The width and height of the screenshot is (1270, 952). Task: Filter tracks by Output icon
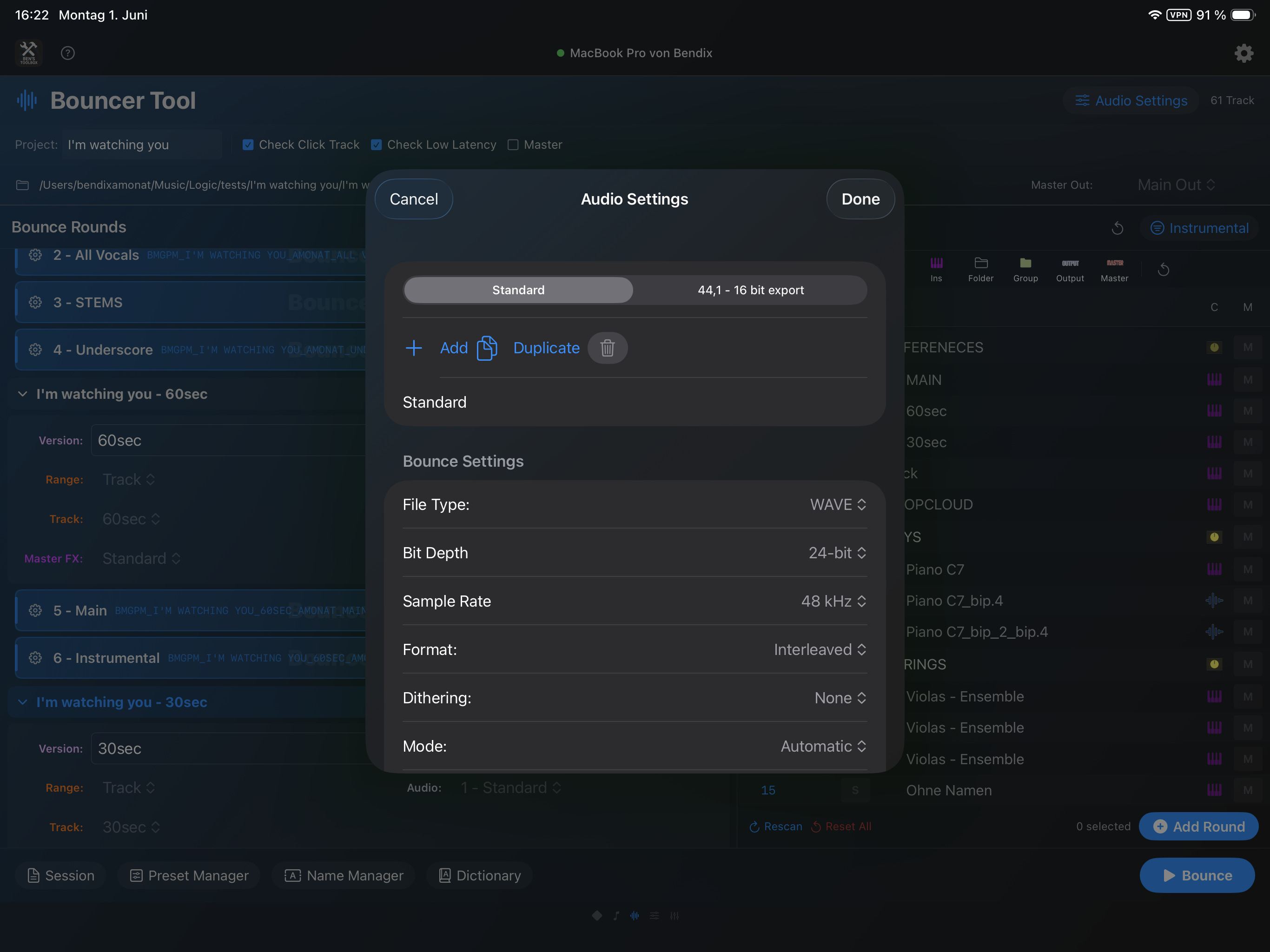(x=1070, y=269)
